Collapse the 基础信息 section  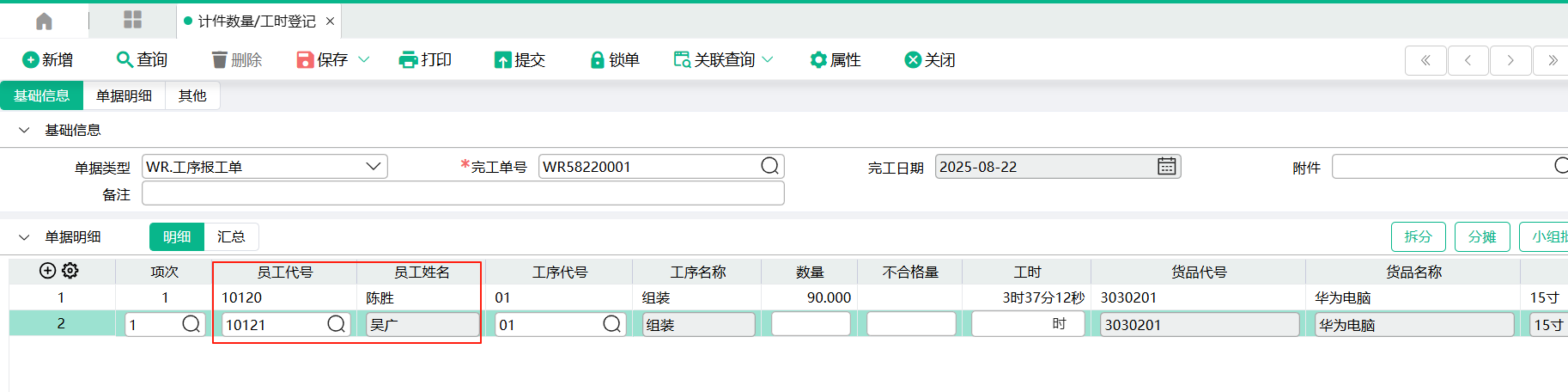click(x=24, y=130)
